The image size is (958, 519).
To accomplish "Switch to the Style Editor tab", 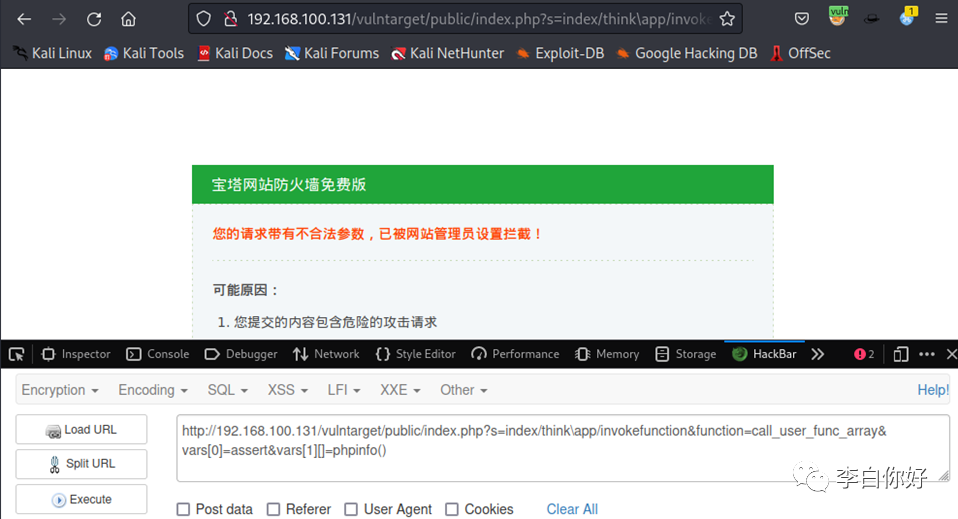I will (x=415, y=354).
